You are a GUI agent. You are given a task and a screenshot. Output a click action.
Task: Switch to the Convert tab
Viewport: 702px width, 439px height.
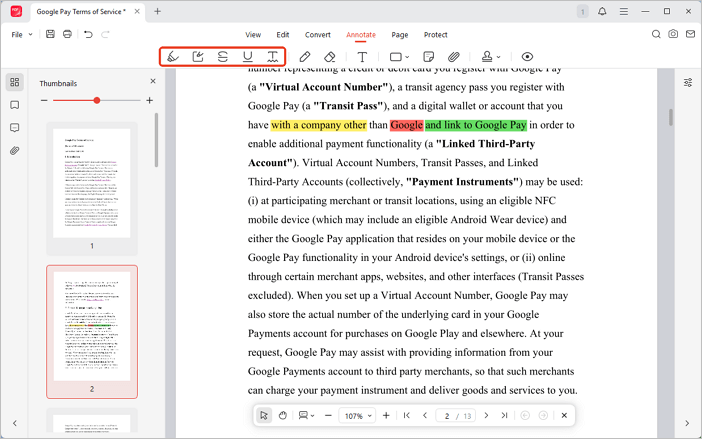[317, 34]
